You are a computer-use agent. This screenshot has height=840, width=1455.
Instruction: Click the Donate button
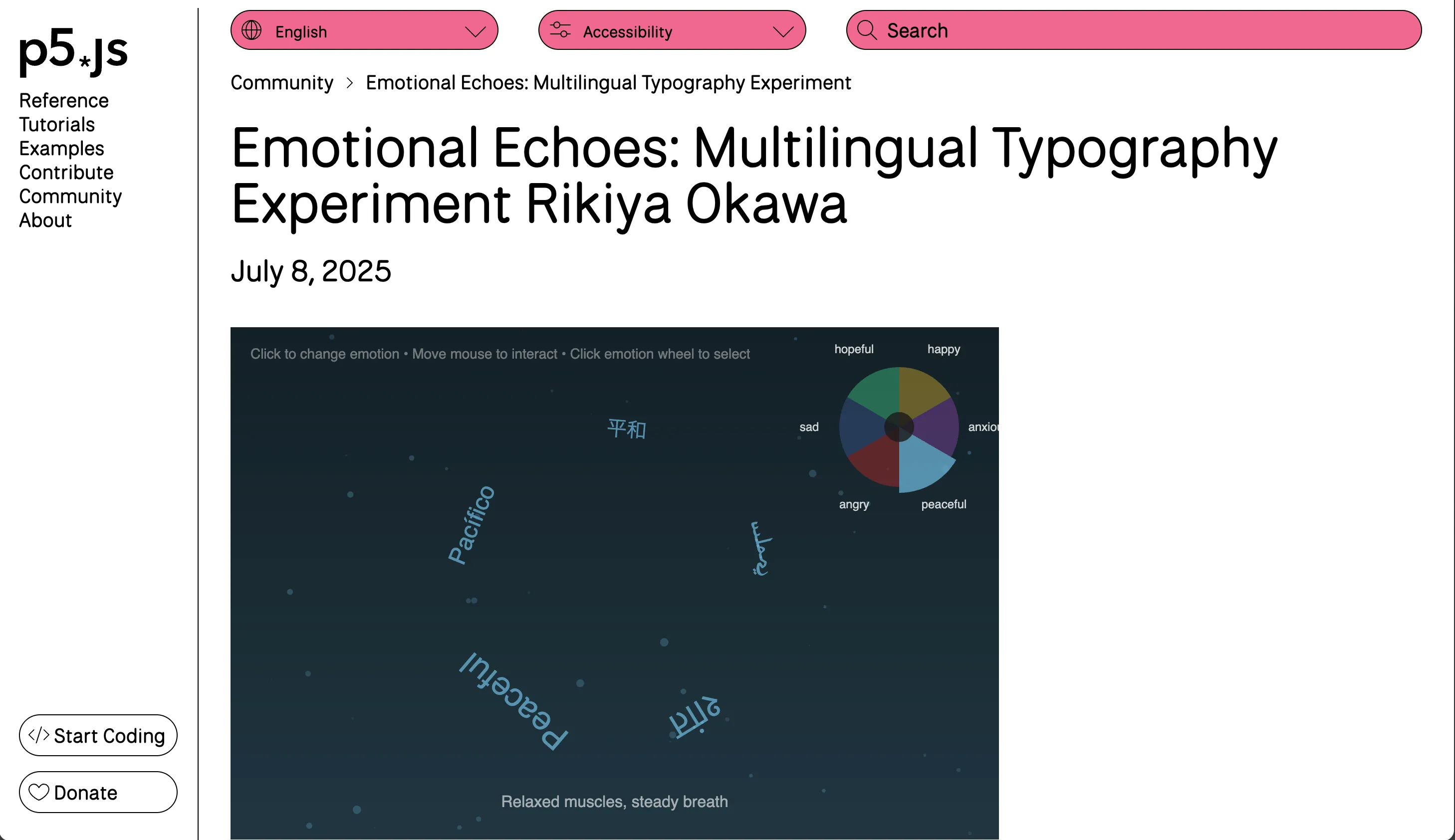(x=97, y=792)
